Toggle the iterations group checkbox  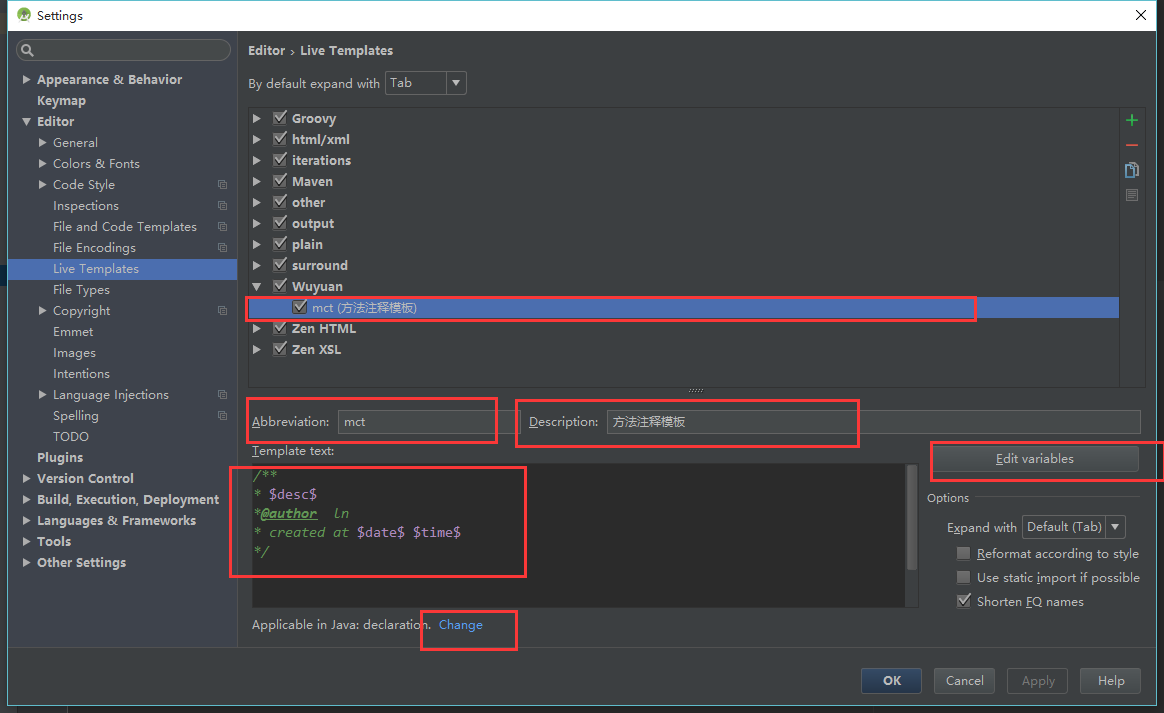pyautogui.click(x=280, y=160)
